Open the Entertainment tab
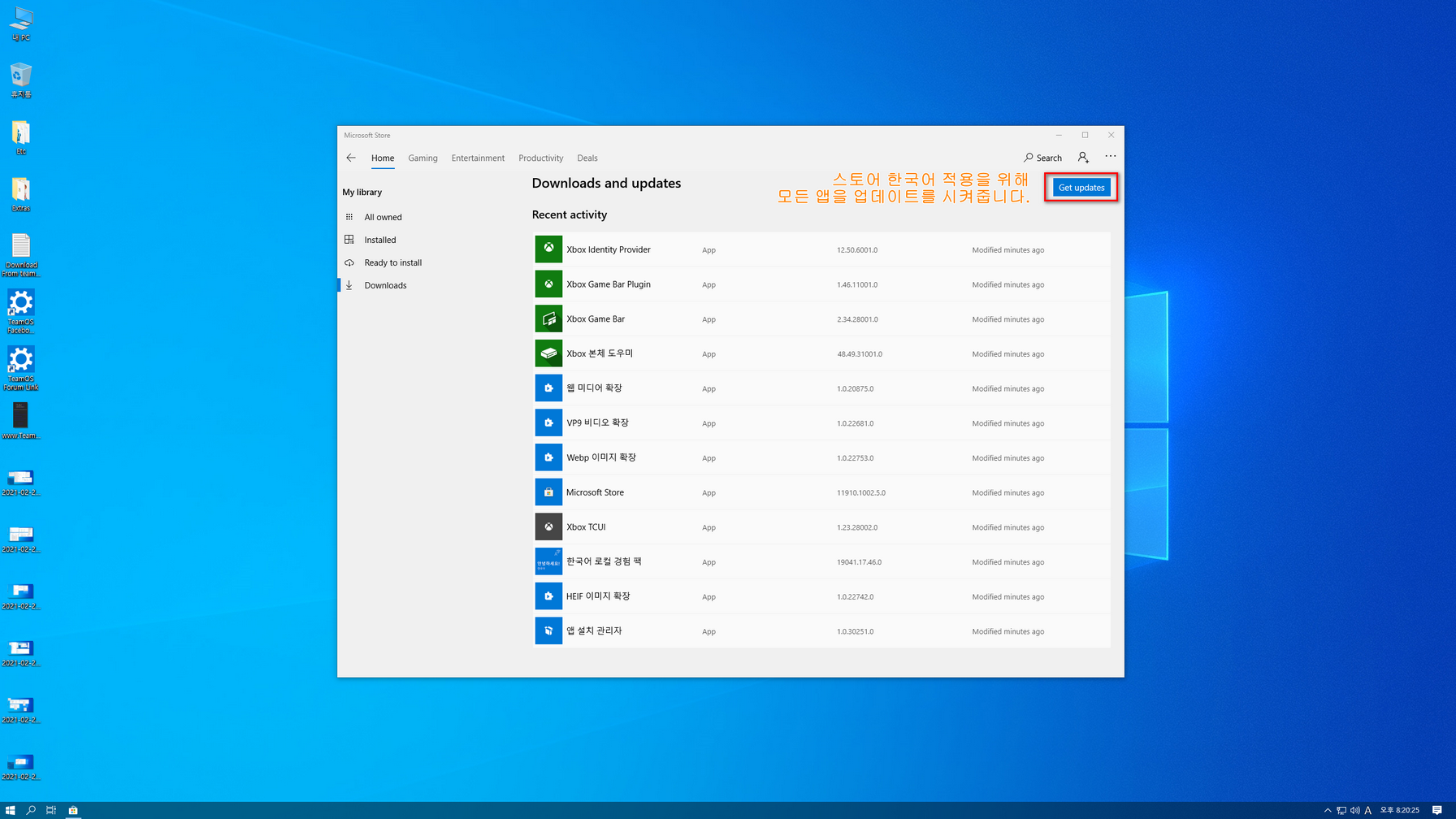Image resolution: width=1456 pixels, height=819 pixels. pyautogui.click(x=478, y=158)
